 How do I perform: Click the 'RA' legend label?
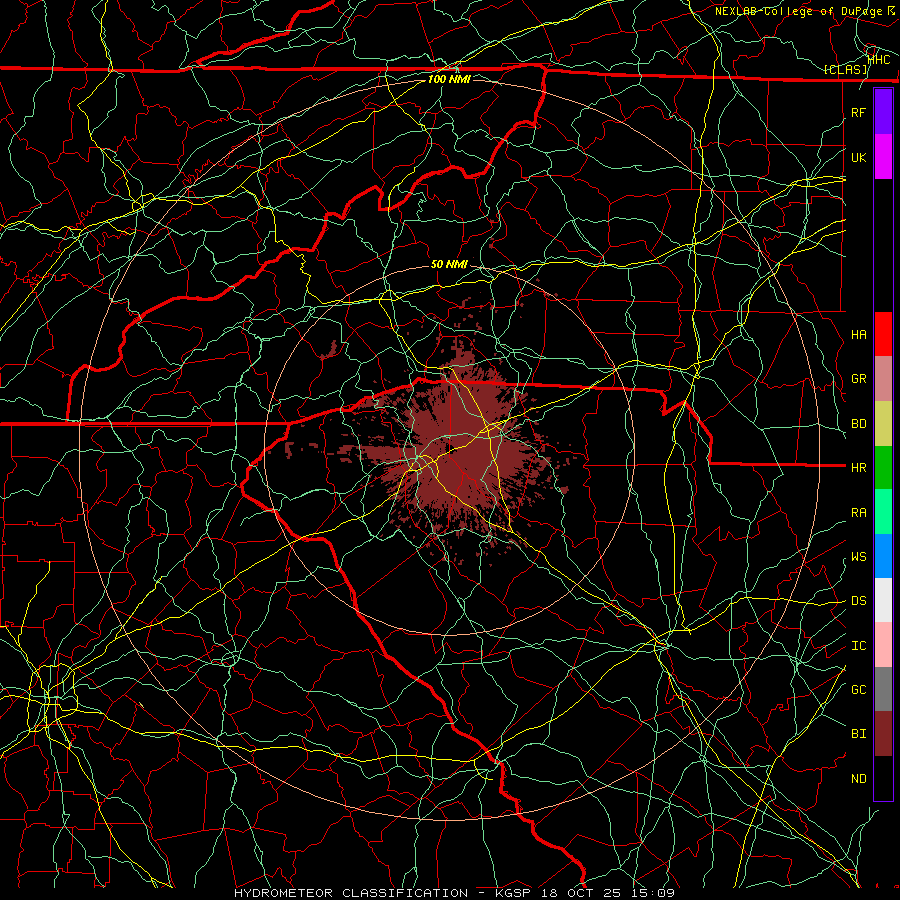point(858,513)
